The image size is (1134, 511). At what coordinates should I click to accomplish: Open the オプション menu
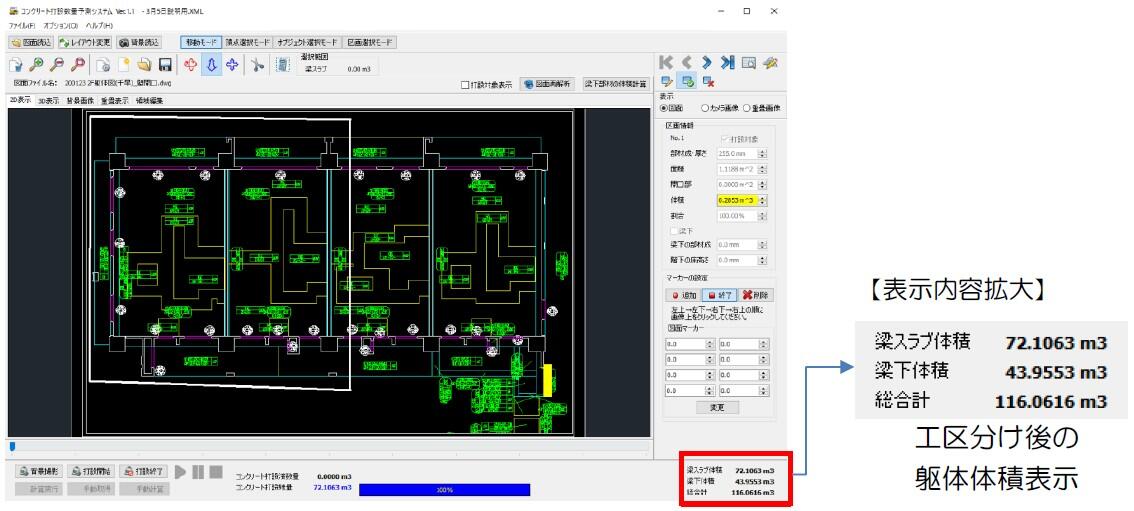click(60, 25)
